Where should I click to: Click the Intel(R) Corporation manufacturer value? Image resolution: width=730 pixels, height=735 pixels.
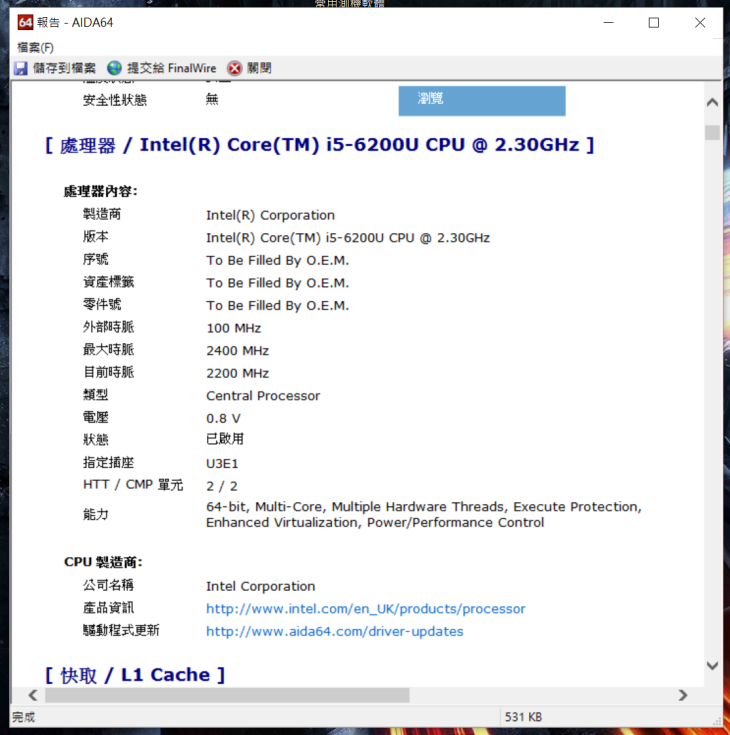pos(271,215)
